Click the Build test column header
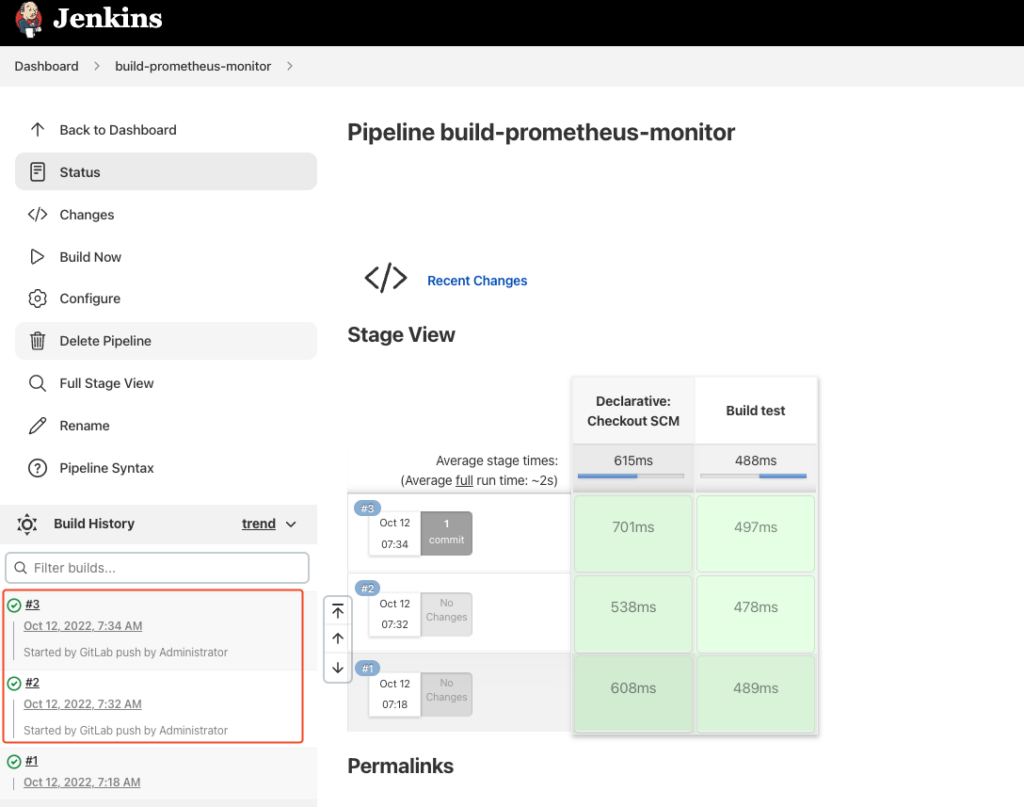The height and width of the screenshot is (807, 1024). point(756,411)
